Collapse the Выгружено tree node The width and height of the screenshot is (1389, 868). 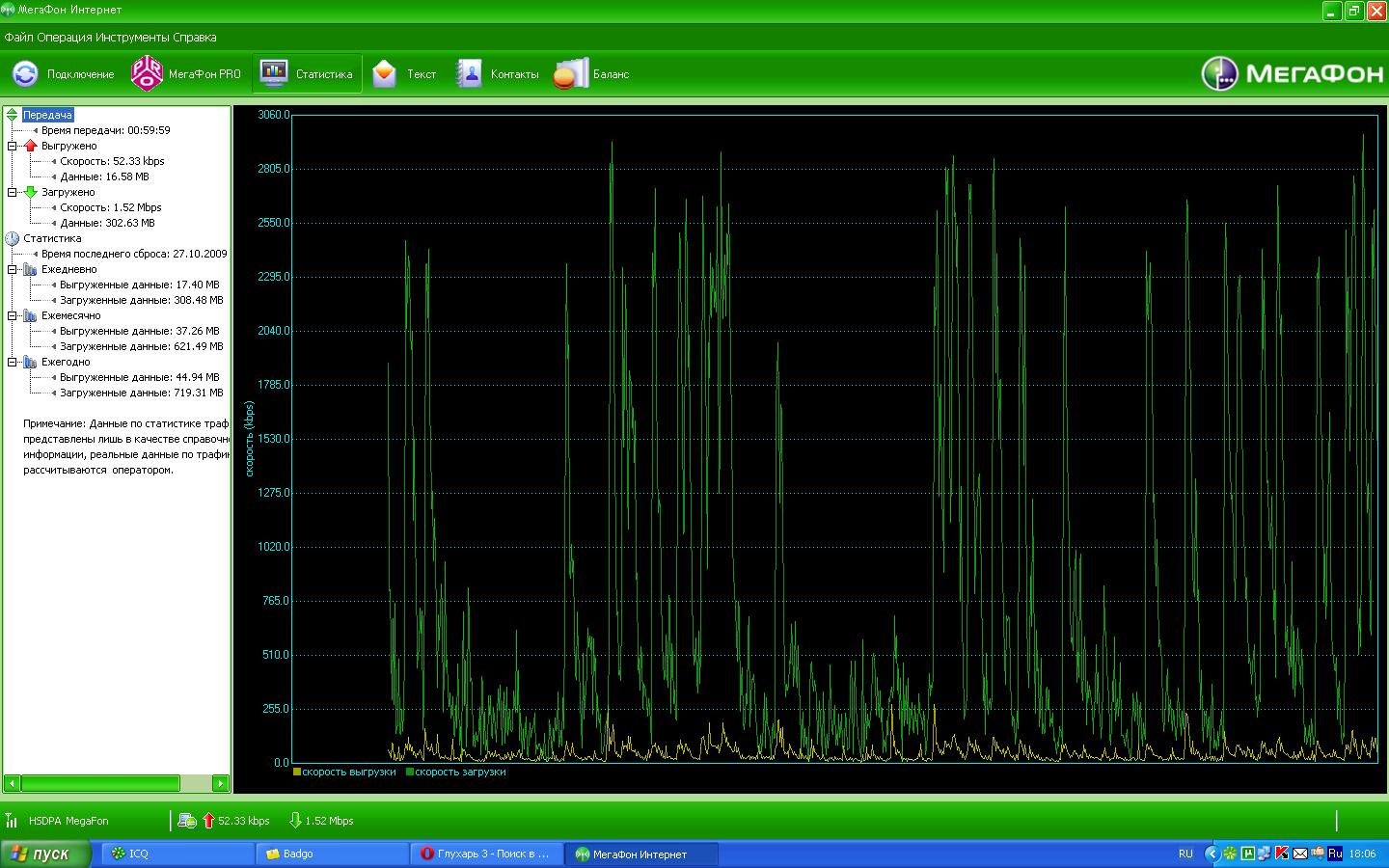(13, 146)
